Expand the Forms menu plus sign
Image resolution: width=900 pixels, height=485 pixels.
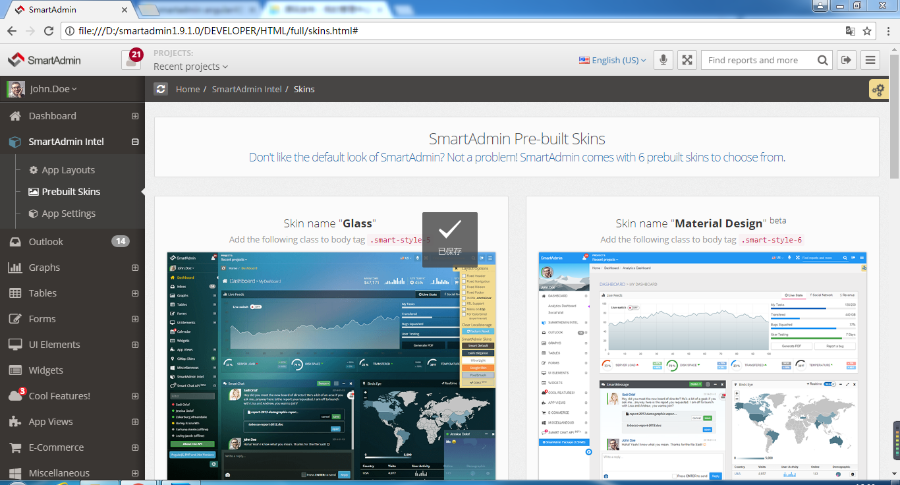tap(135, 319)
